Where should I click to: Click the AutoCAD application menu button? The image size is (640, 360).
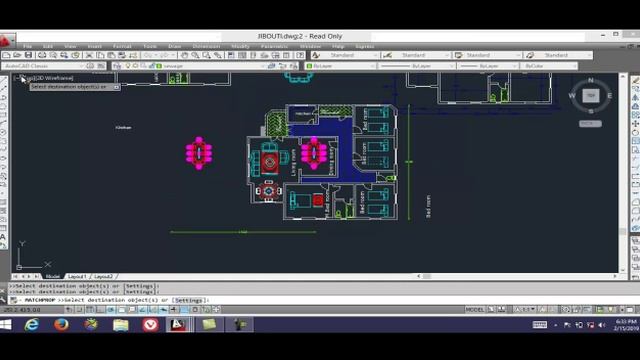[x=7, y=41]
